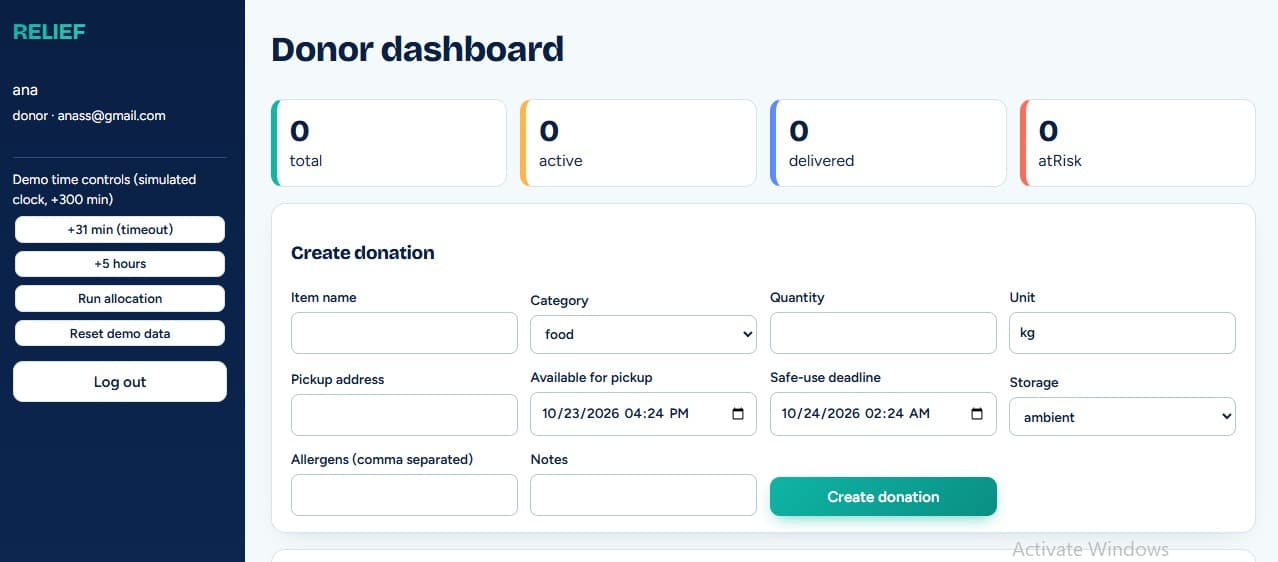Click the donor · anass@gmail.com text
The height and width of the screenshot is (562, 1278).
[89, 115]
